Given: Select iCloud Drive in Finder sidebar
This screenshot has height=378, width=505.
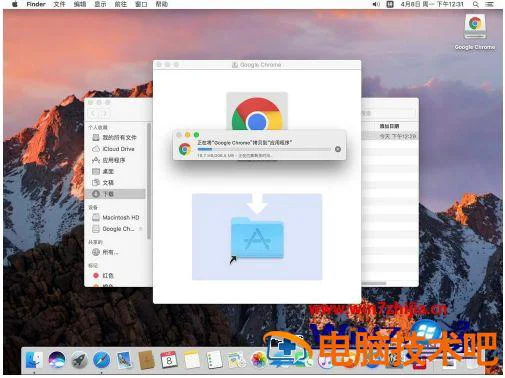Looking at the screenshot, I should 113,149.
